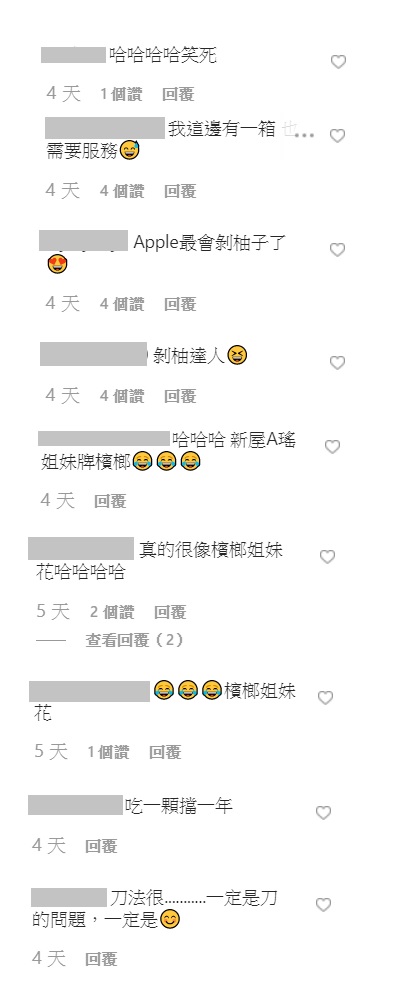The image size is (400, 996).
Task: Reply to Apple最會剝柚子了 comment
Action: [180, 304]
